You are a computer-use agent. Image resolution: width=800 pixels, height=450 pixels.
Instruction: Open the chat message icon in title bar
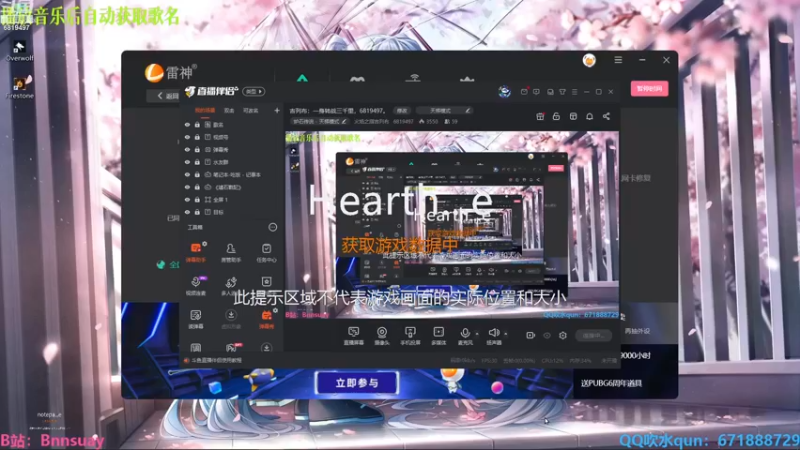pyautogui.click(x=536, y=92)
